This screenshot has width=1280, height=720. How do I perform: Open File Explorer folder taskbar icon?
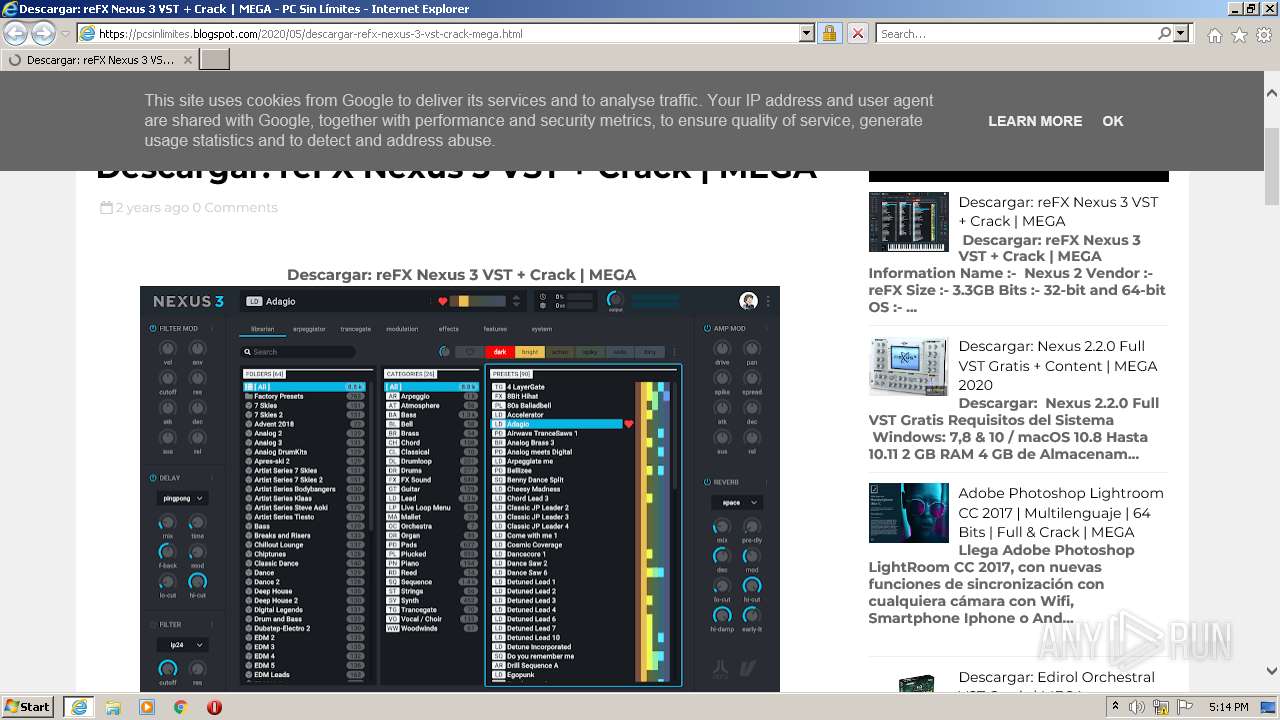coord(113,707)
